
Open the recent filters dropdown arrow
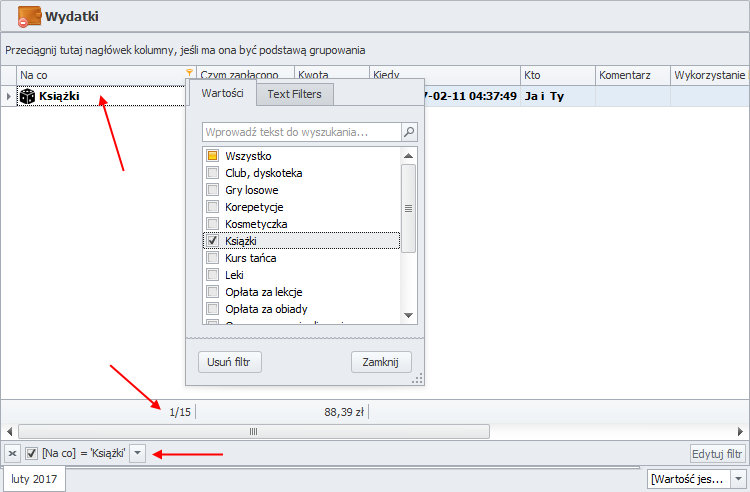point(138,454)
